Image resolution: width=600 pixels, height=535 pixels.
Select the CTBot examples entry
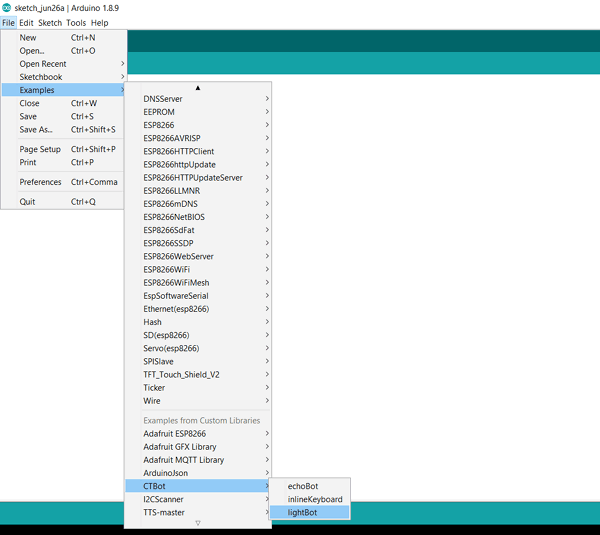pos(198,486)
